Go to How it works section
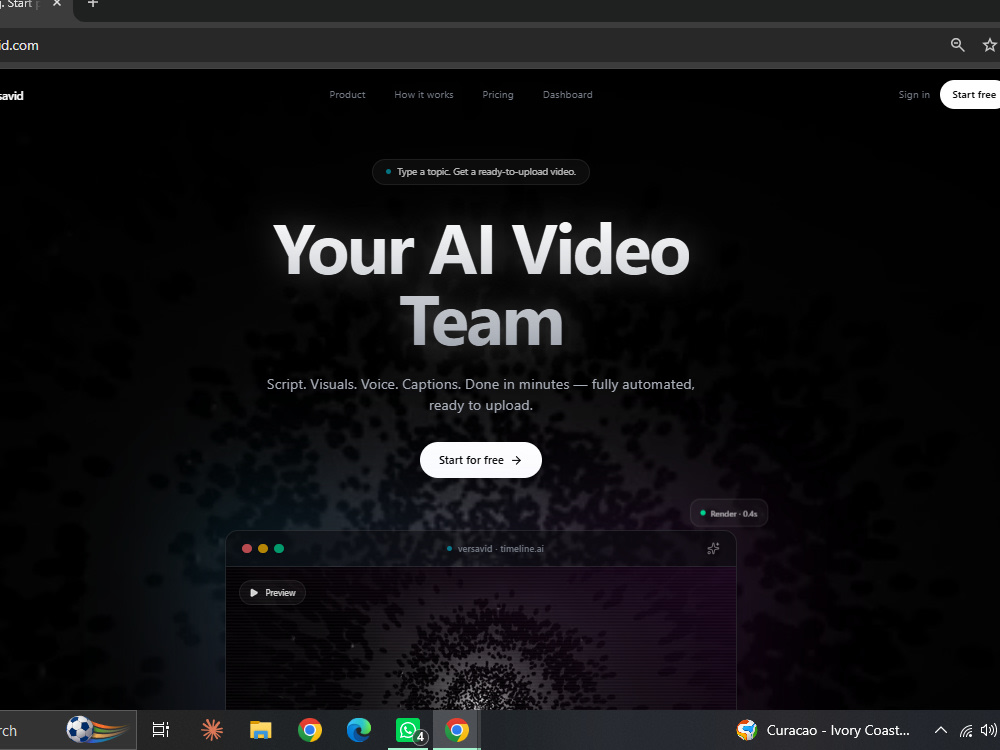Screen dimensions: 1000x750 [423, 94]
